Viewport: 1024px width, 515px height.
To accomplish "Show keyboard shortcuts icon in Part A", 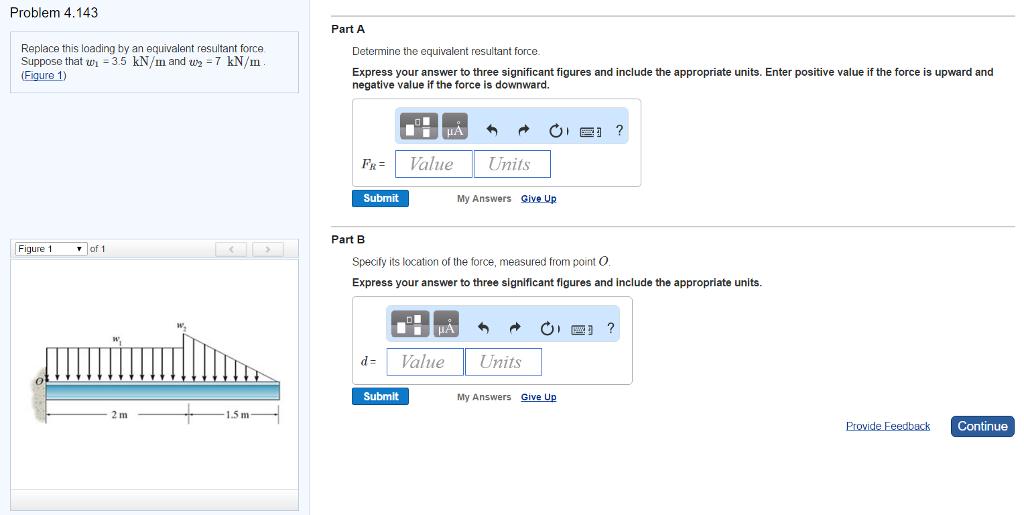I will coord(590,131).
